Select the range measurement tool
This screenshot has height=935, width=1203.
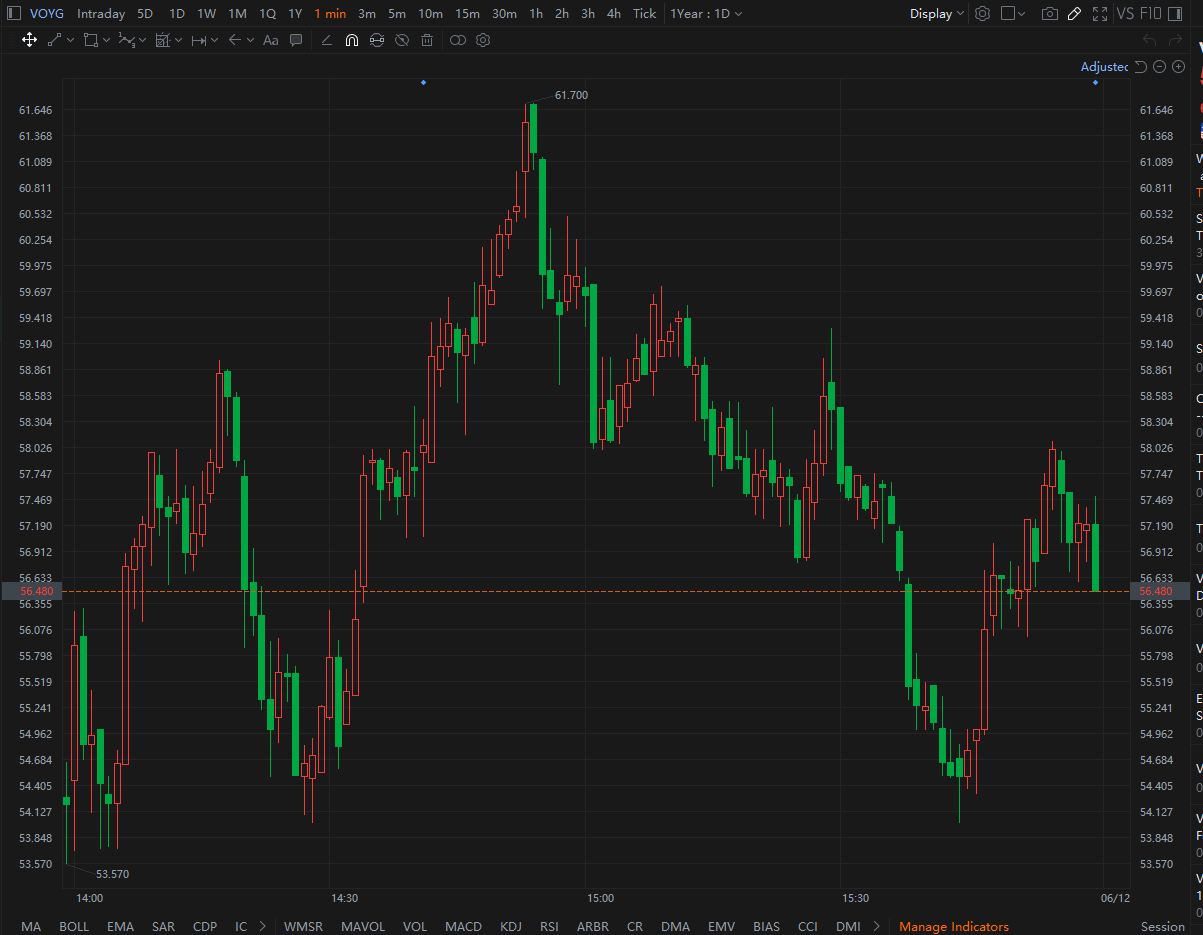pyautogui.click(x=198, y=40)
